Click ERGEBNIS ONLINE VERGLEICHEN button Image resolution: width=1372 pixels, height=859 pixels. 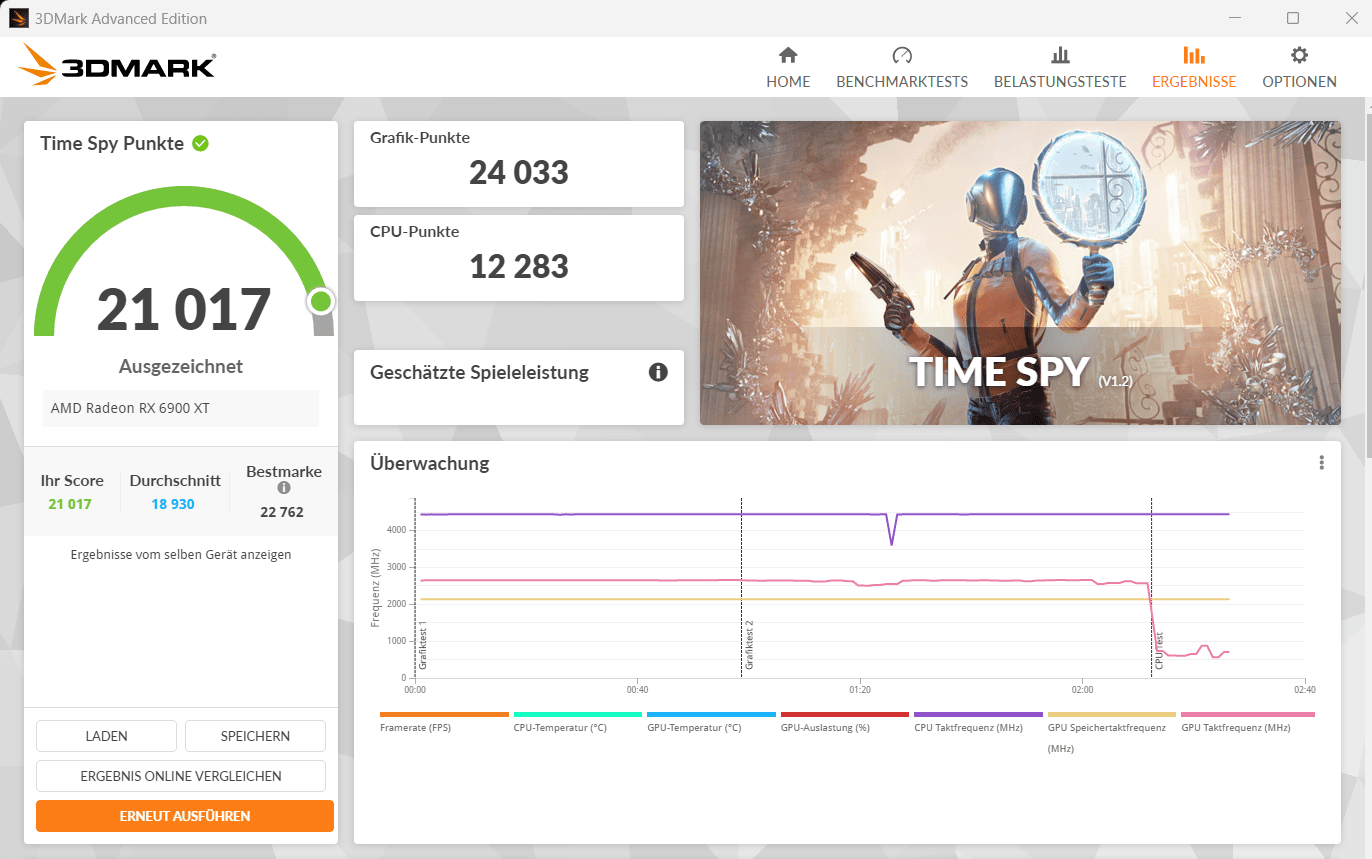click(x=181, y=776)
